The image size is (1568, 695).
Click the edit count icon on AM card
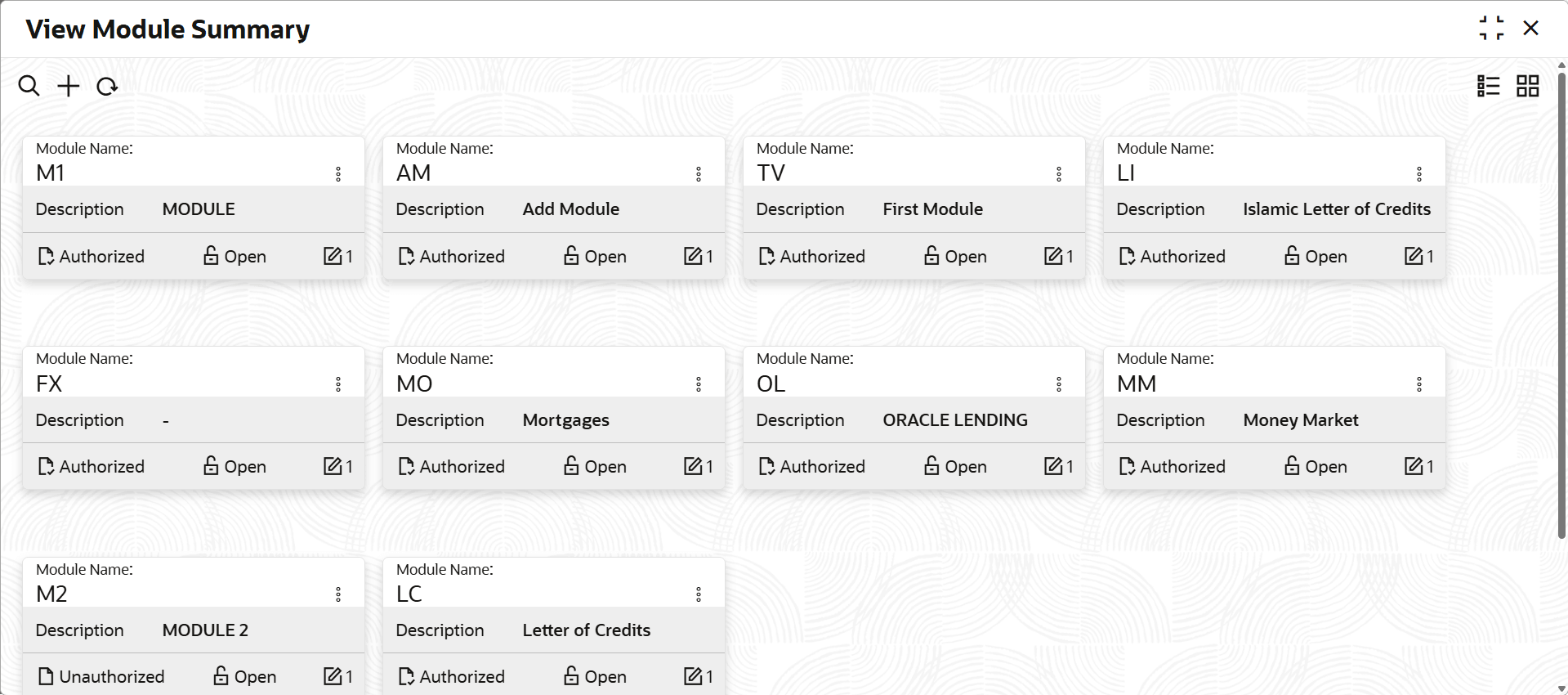693,256
